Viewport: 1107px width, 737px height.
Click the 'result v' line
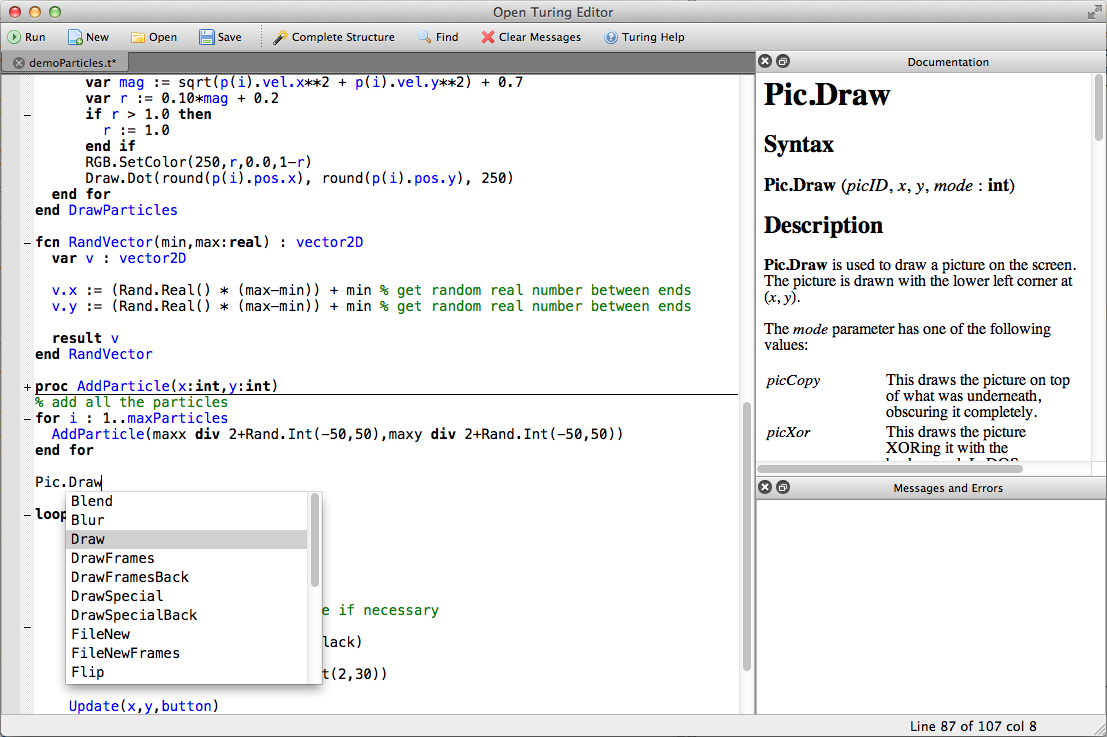pos(85,338)
